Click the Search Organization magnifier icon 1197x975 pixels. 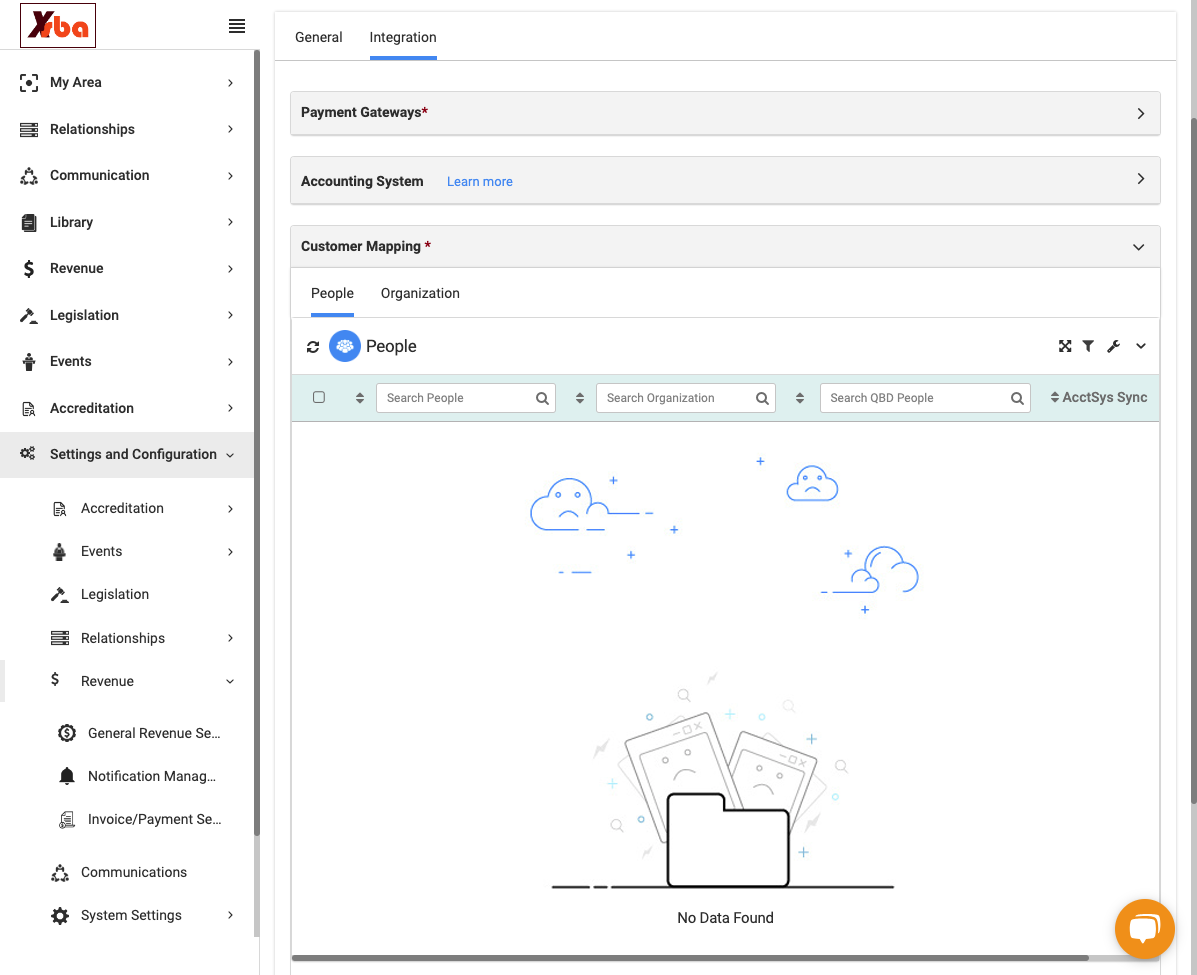762,399
